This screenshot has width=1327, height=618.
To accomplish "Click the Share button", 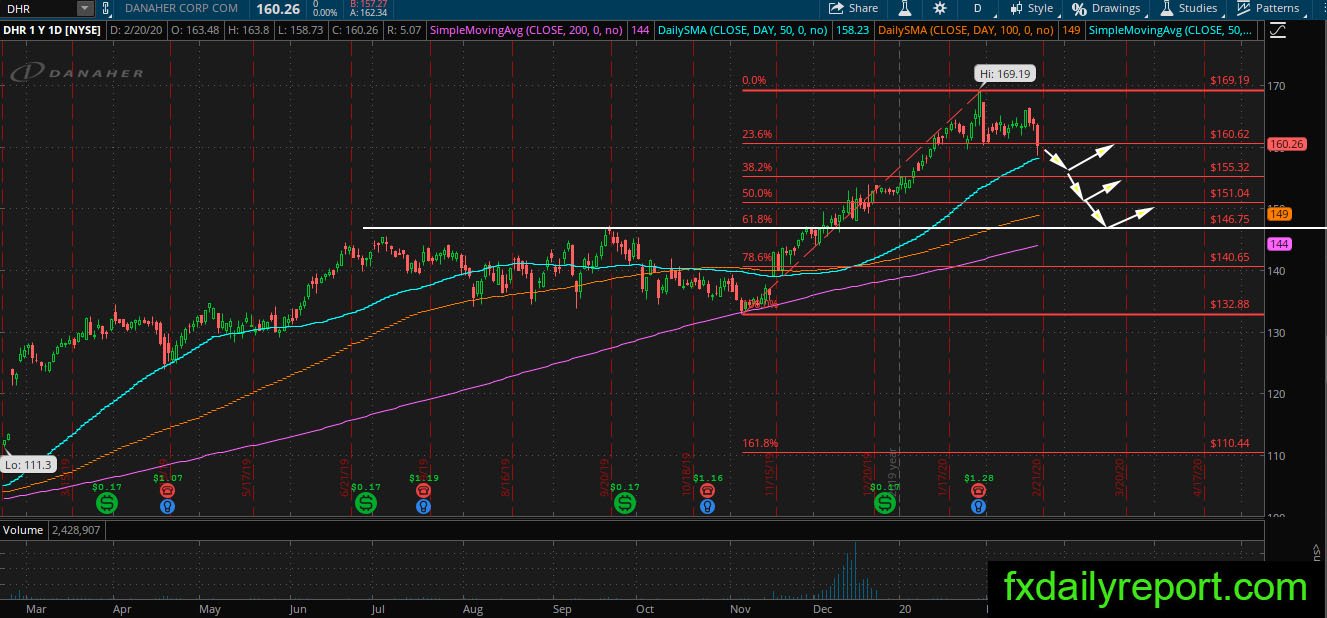I will point(853,8).
